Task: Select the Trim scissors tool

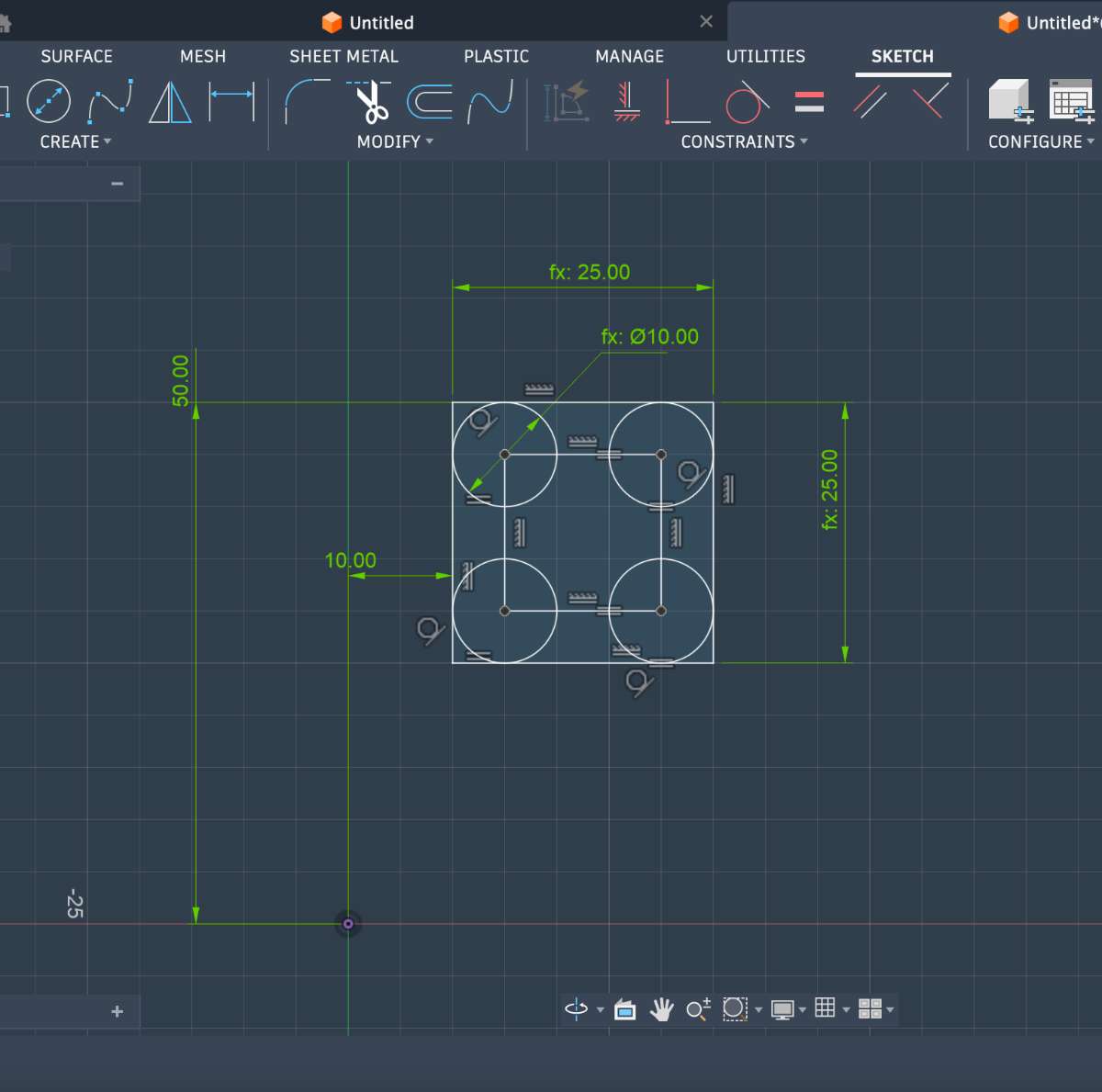Action: pos(372,102)
